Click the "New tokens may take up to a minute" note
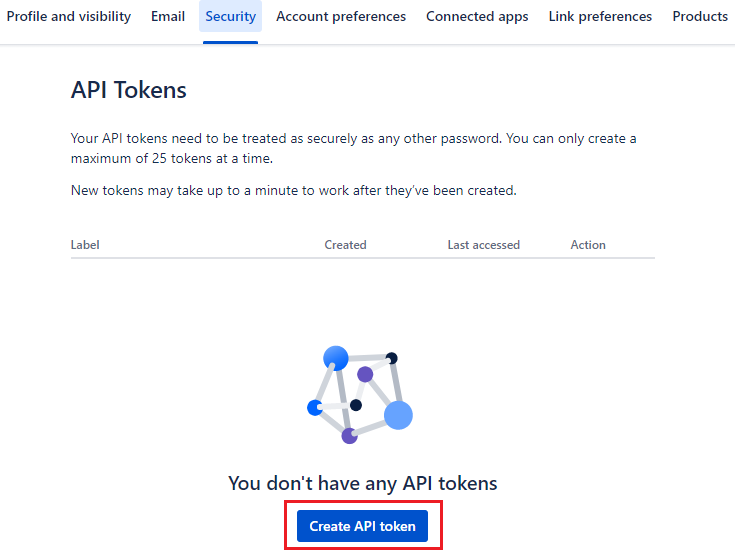 (293, 190)
